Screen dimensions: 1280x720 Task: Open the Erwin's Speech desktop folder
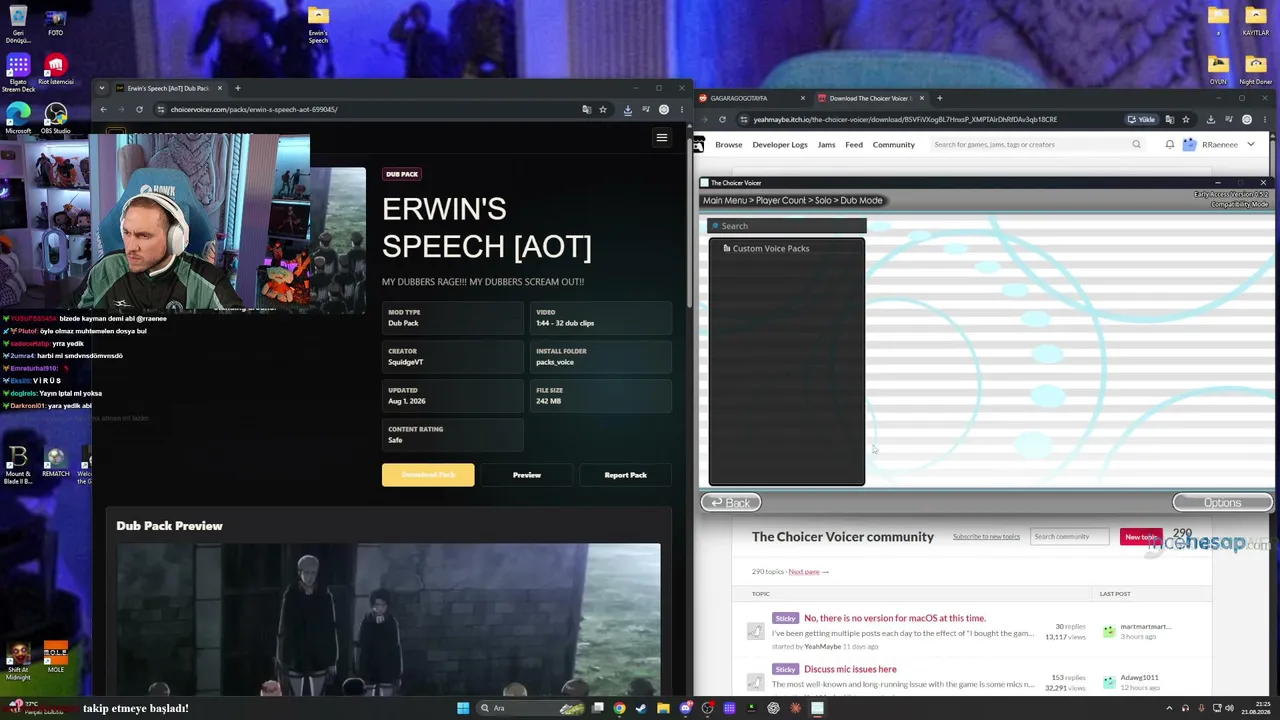pyautogui.click(x=318, y=24)
